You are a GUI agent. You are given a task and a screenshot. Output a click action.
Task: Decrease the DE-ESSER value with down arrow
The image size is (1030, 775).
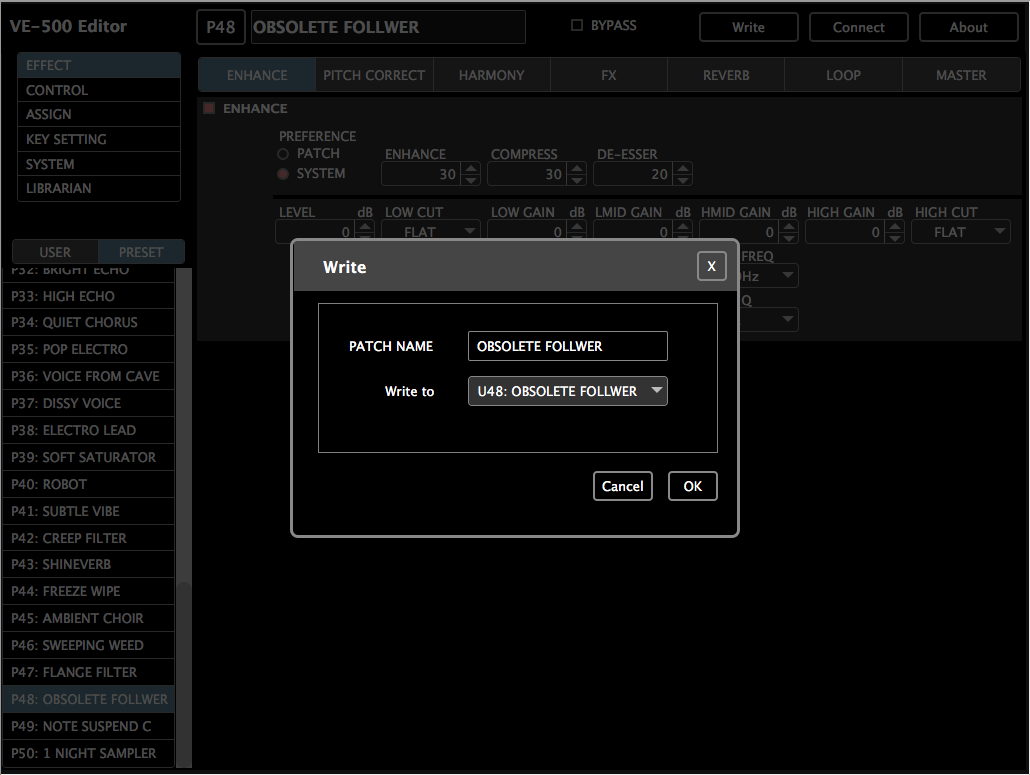[x=683, y=179]
